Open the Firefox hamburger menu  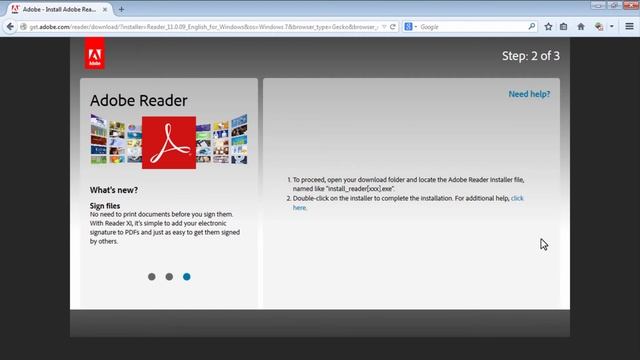629,26
